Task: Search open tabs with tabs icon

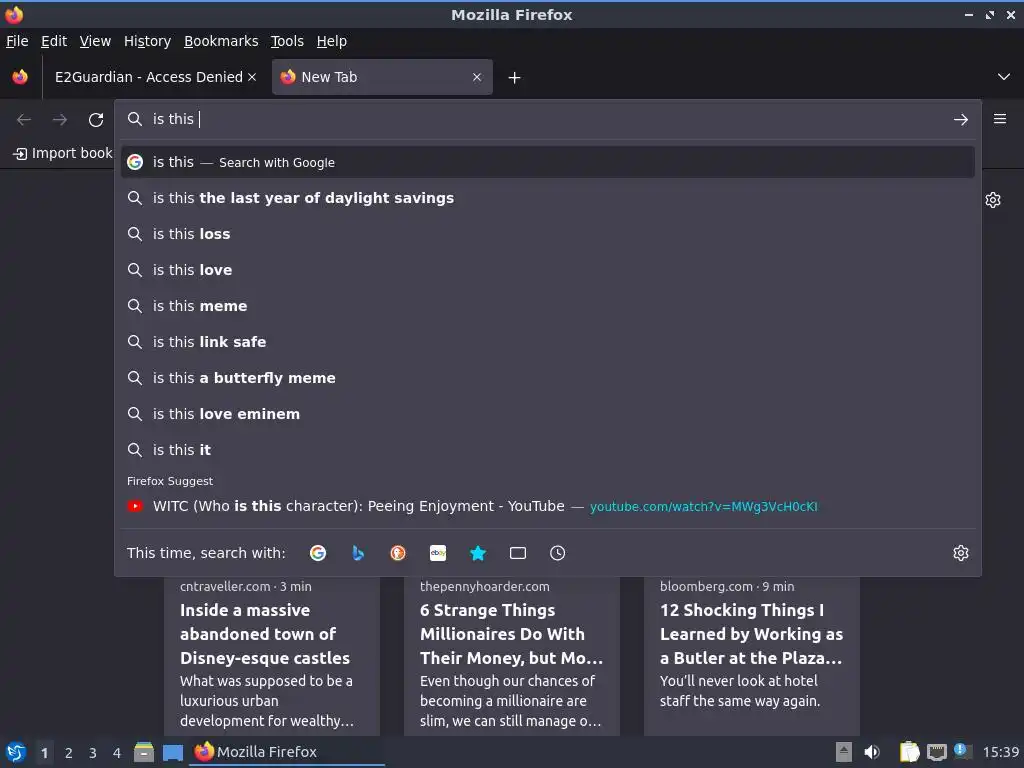Action: coord(518,553)
